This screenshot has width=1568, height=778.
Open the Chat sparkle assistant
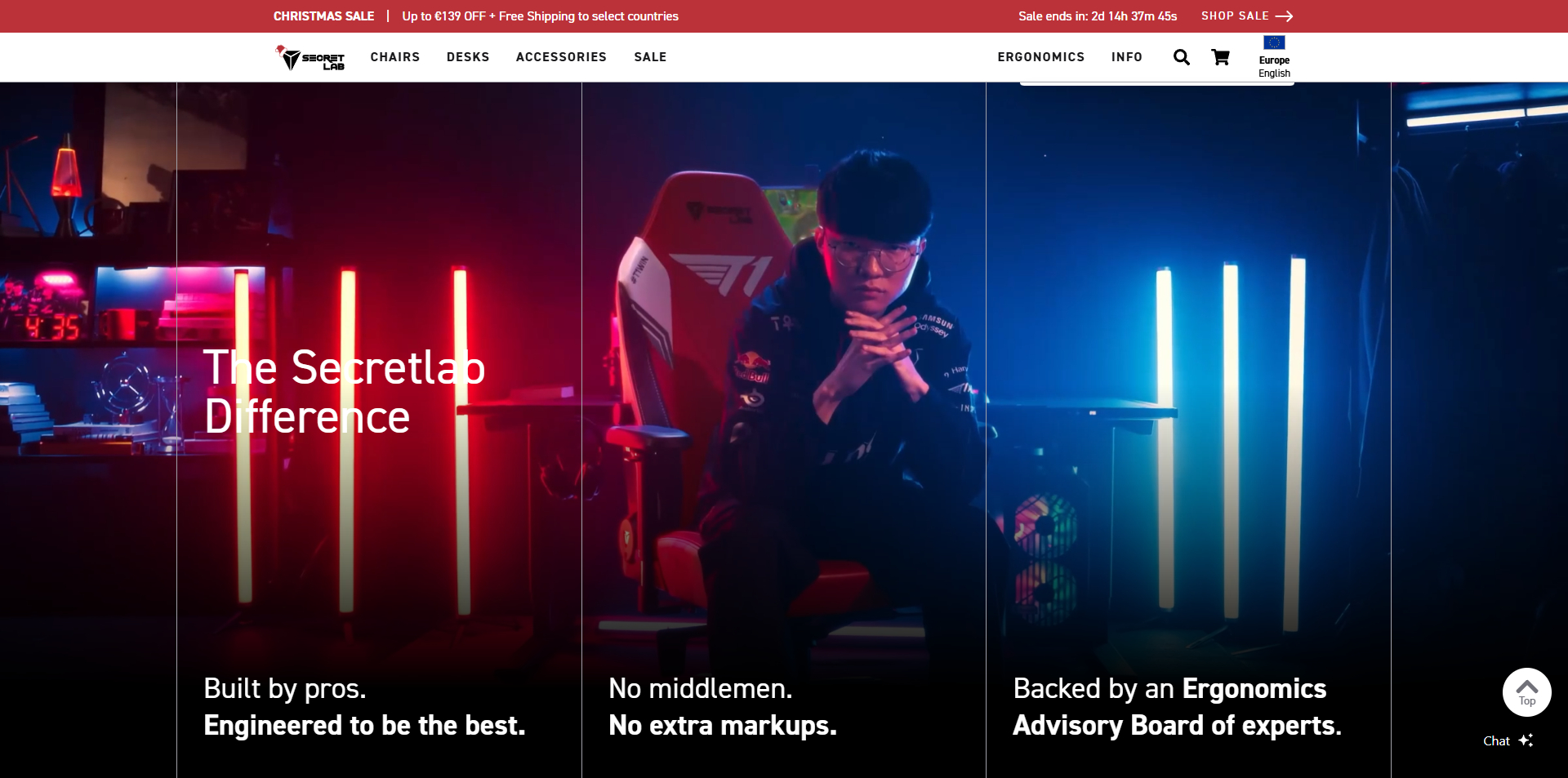[x=1508, y=740]
